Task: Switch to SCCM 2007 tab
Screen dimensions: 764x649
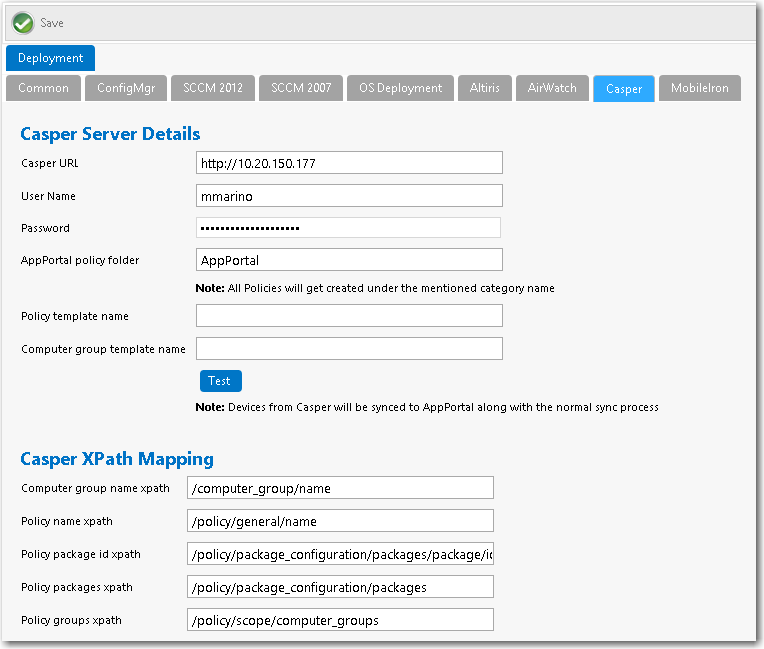Action: tap(301, 88)
